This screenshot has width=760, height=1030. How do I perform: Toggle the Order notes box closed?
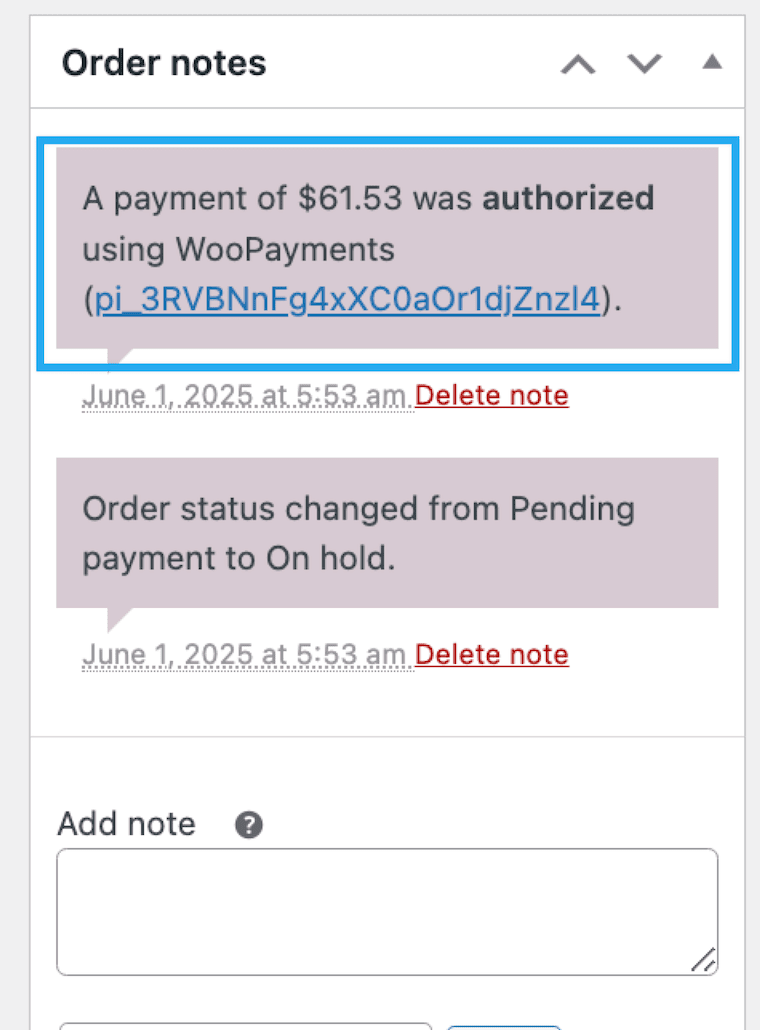(x=712, y=61)
